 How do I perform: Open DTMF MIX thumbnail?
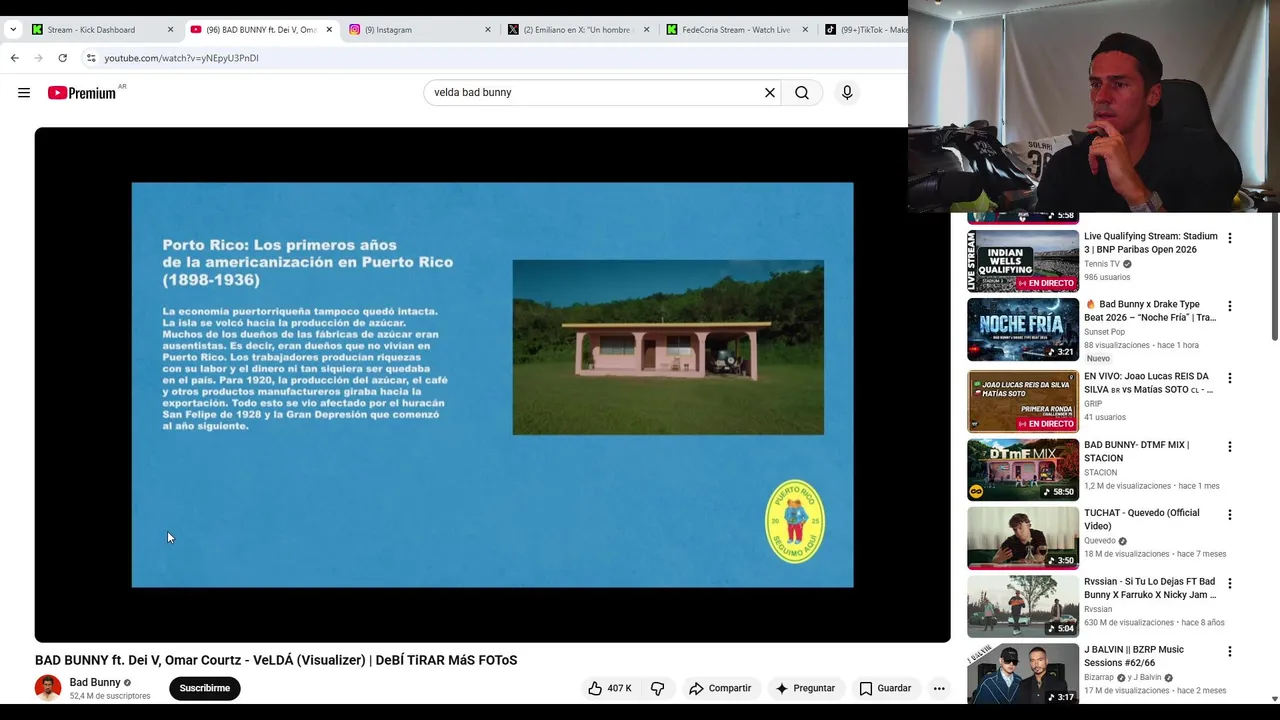click(1023, 469)
